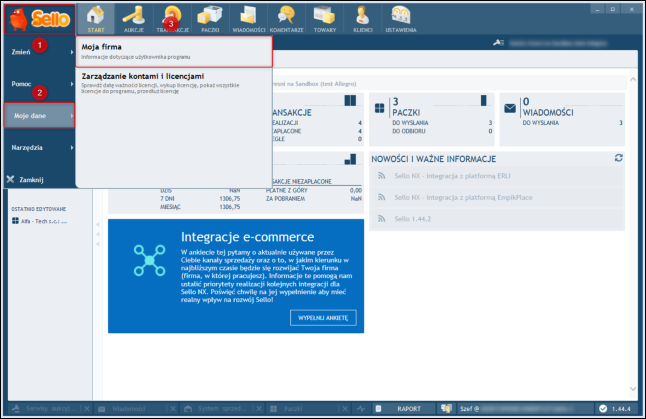646x419 pixels.
Task: Open recently edited Alfa - Tech s.c. entry
Action: 40,221
